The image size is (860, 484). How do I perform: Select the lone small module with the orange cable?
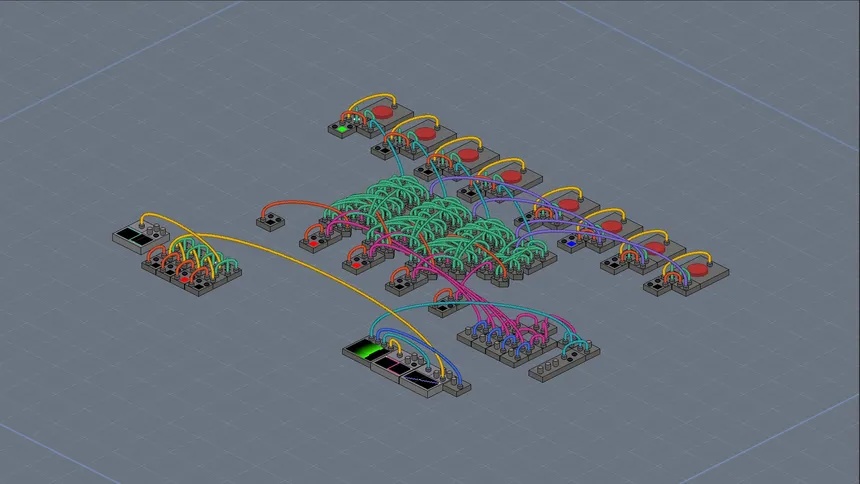coord(270,222)
